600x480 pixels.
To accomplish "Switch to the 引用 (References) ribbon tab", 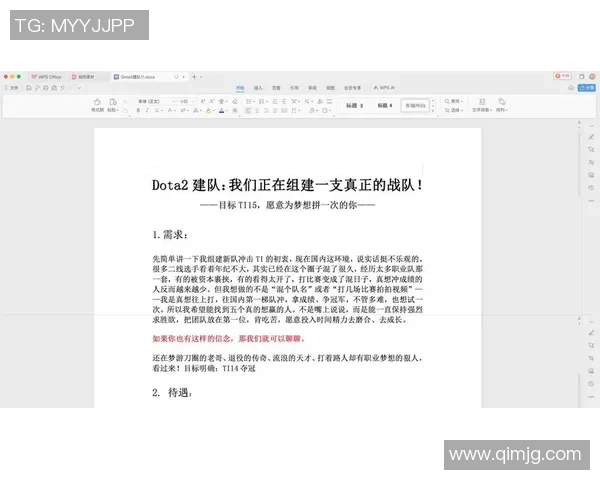I will (x=294, y=88).
